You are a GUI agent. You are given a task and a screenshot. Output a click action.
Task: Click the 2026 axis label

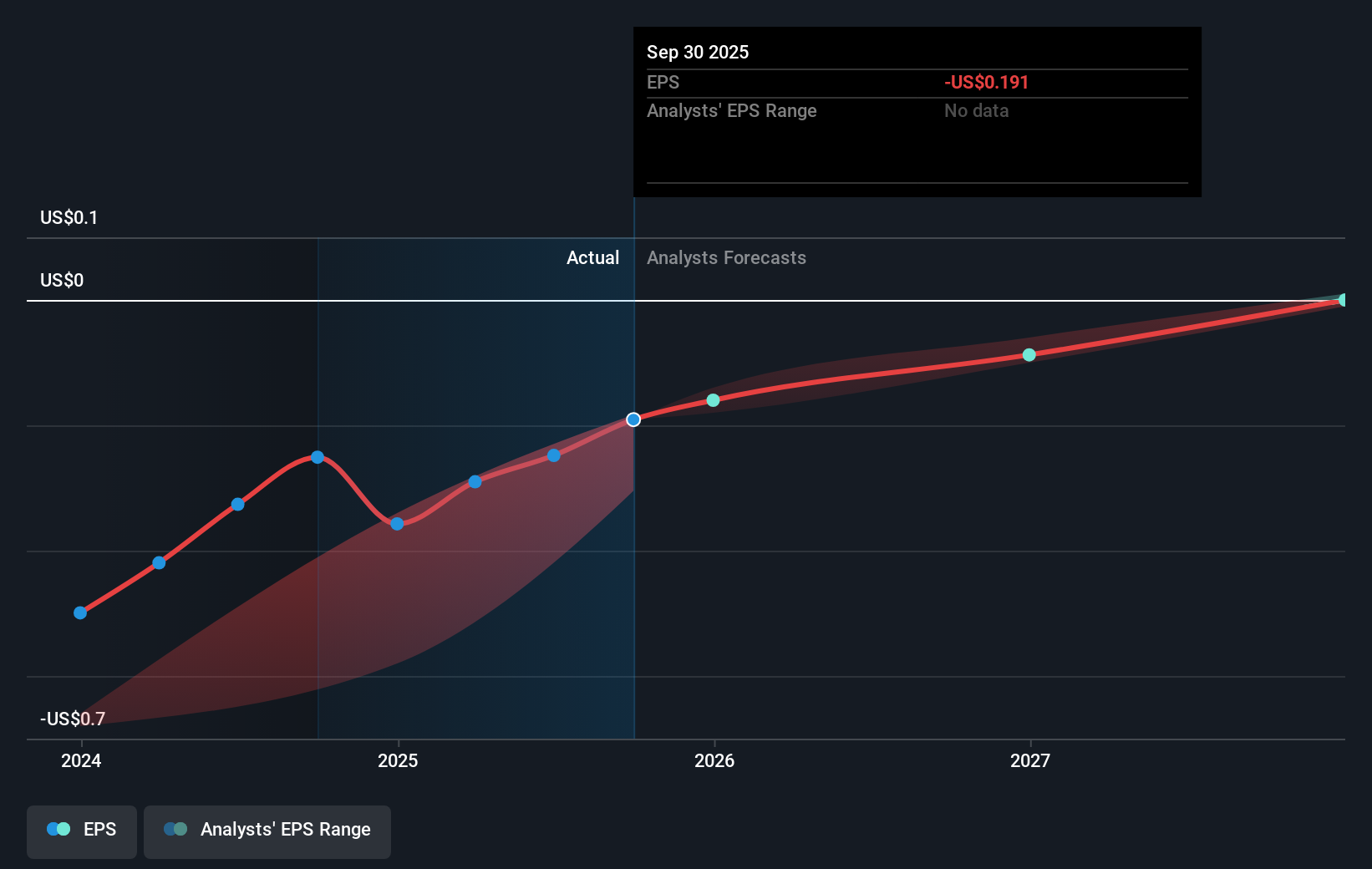714,760
